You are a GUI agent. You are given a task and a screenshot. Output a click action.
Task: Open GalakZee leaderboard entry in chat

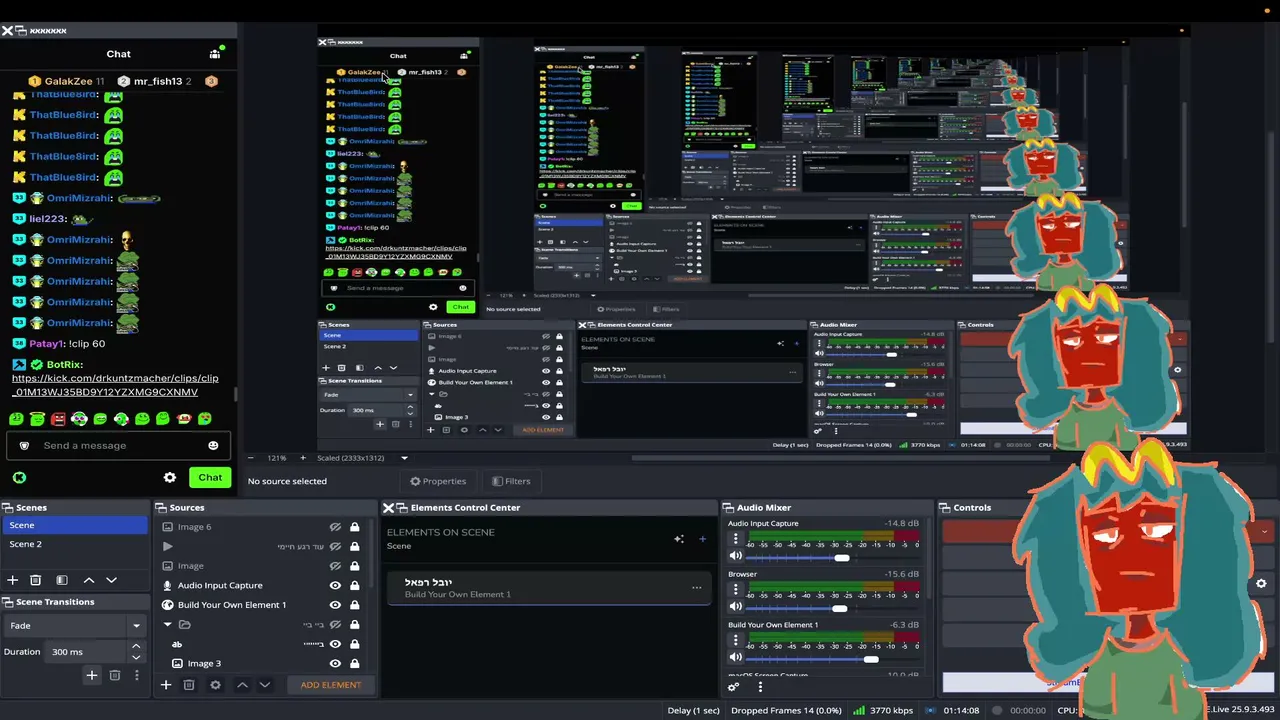coord(67,81)
